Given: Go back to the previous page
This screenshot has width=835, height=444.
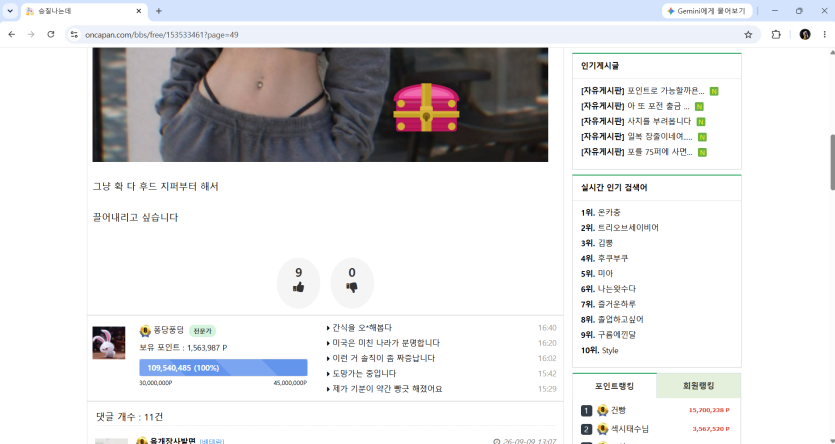Looking at the screenshot, I should coord(12,35).
